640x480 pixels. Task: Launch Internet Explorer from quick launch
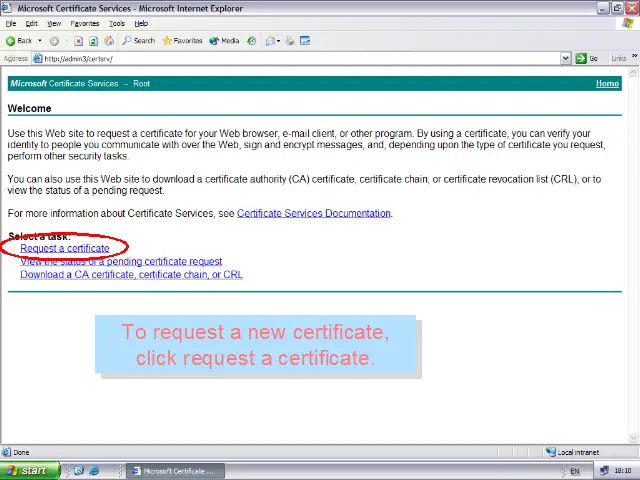point(94,471)
